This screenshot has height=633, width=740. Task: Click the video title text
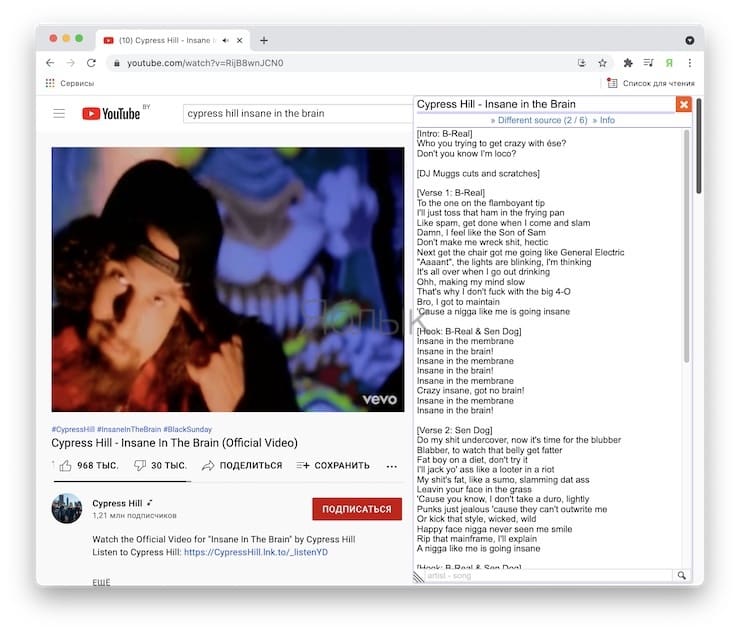(x=175, y=443)
